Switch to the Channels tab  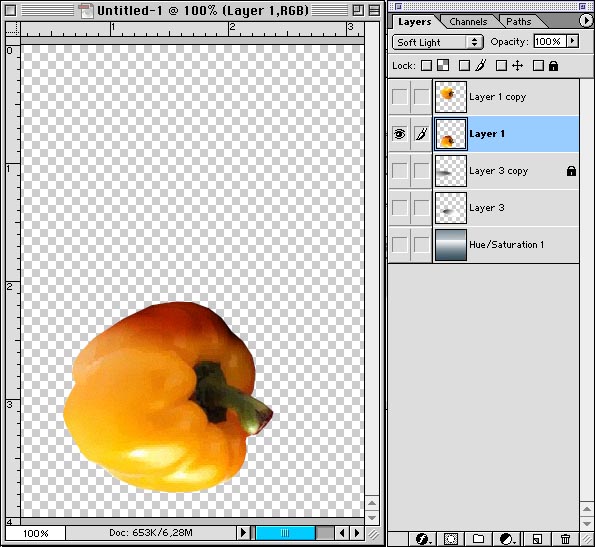click(468, 22)
